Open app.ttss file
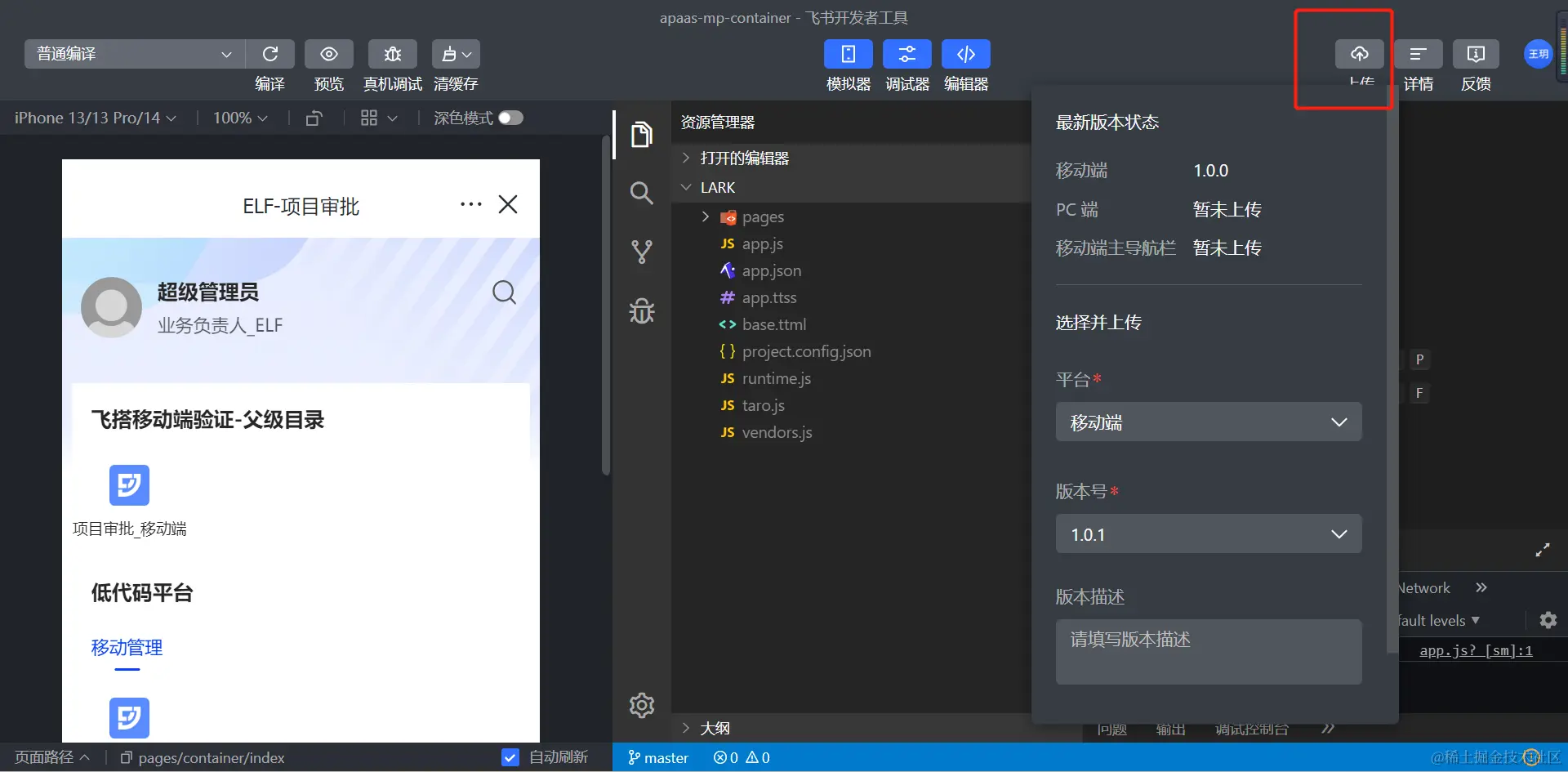Viewport: 1568px width, 772px height. (x=851, y=298)
